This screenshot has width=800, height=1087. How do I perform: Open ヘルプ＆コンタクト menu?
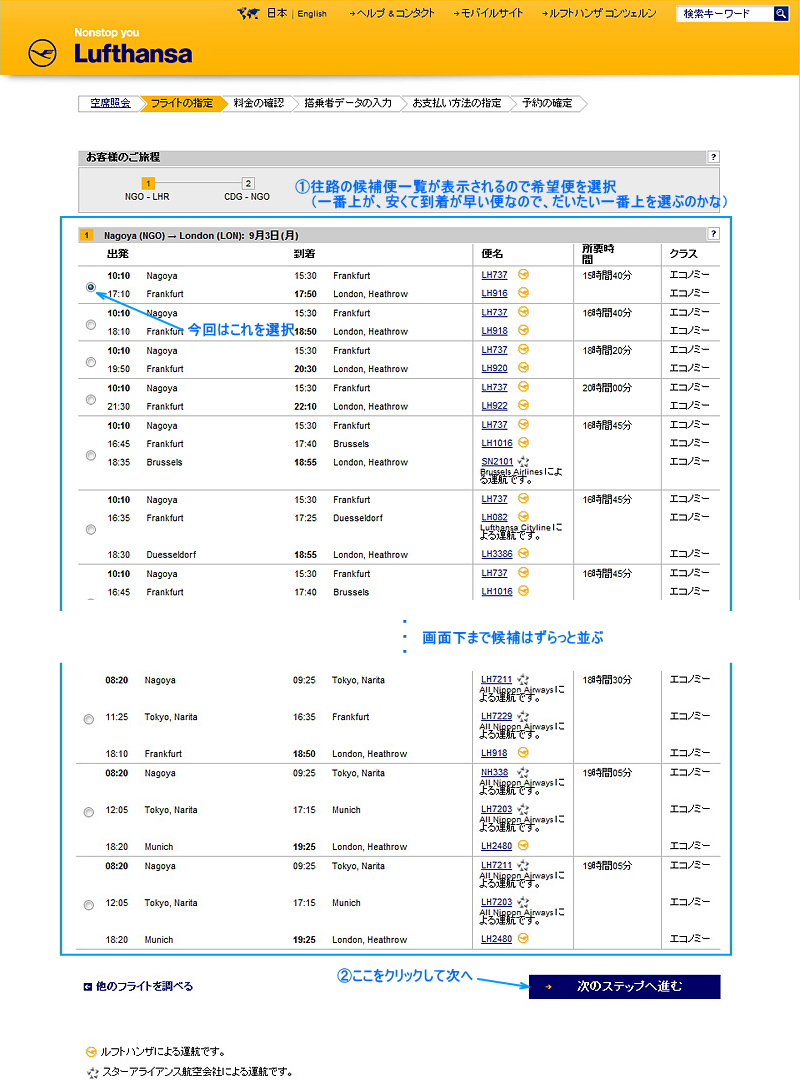click(392, 13)
